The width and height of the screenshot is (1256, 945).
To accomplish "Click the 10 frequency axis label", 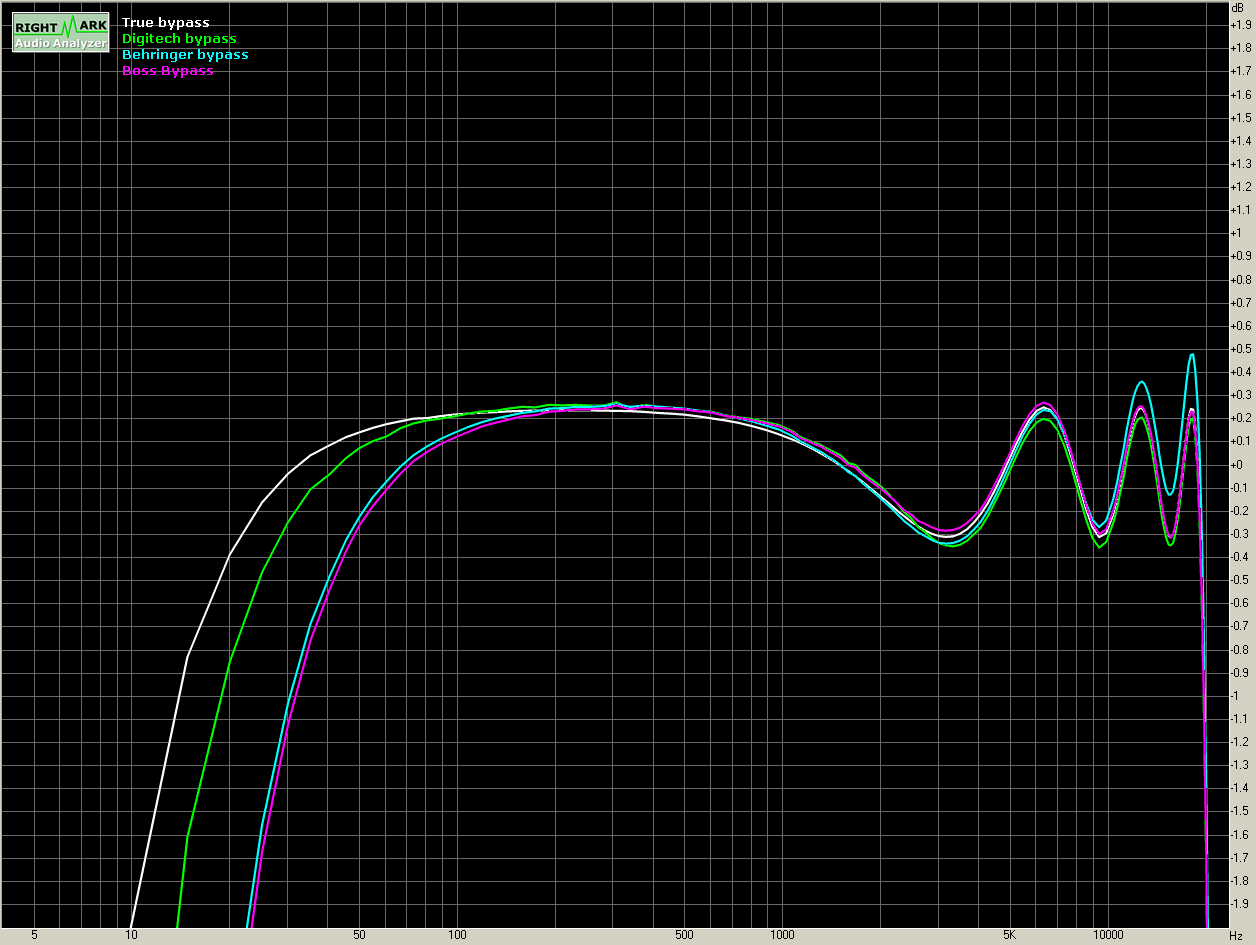I will pos(131,935).
